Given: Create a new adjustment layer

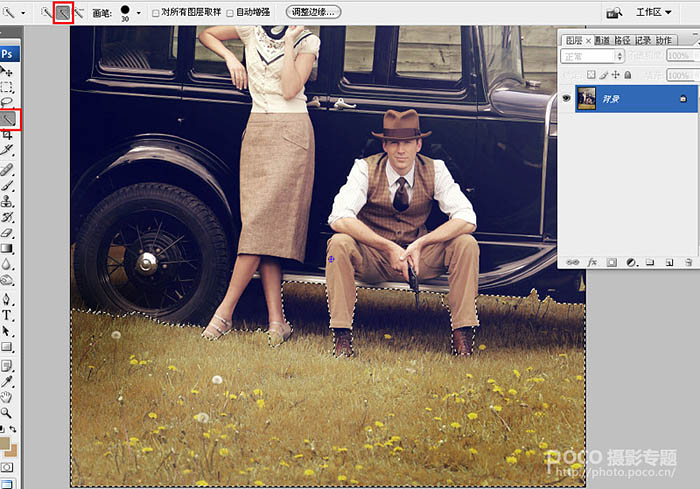Looking at the screenshot, I should coord(631,262).
